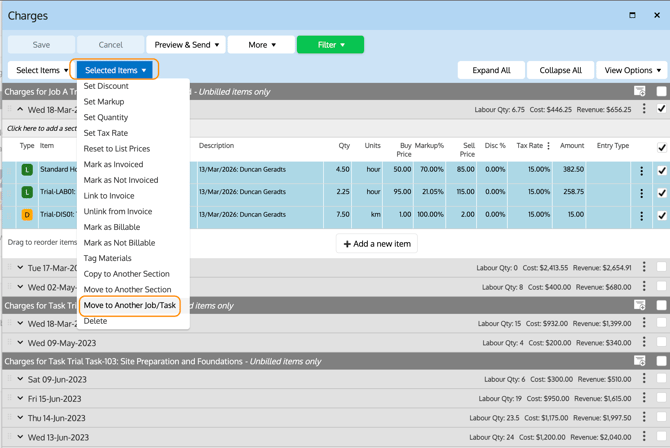Choose Move to Another Job/Task
The width and height of the screenshot is (670, 448).
[x=130, y=305]
